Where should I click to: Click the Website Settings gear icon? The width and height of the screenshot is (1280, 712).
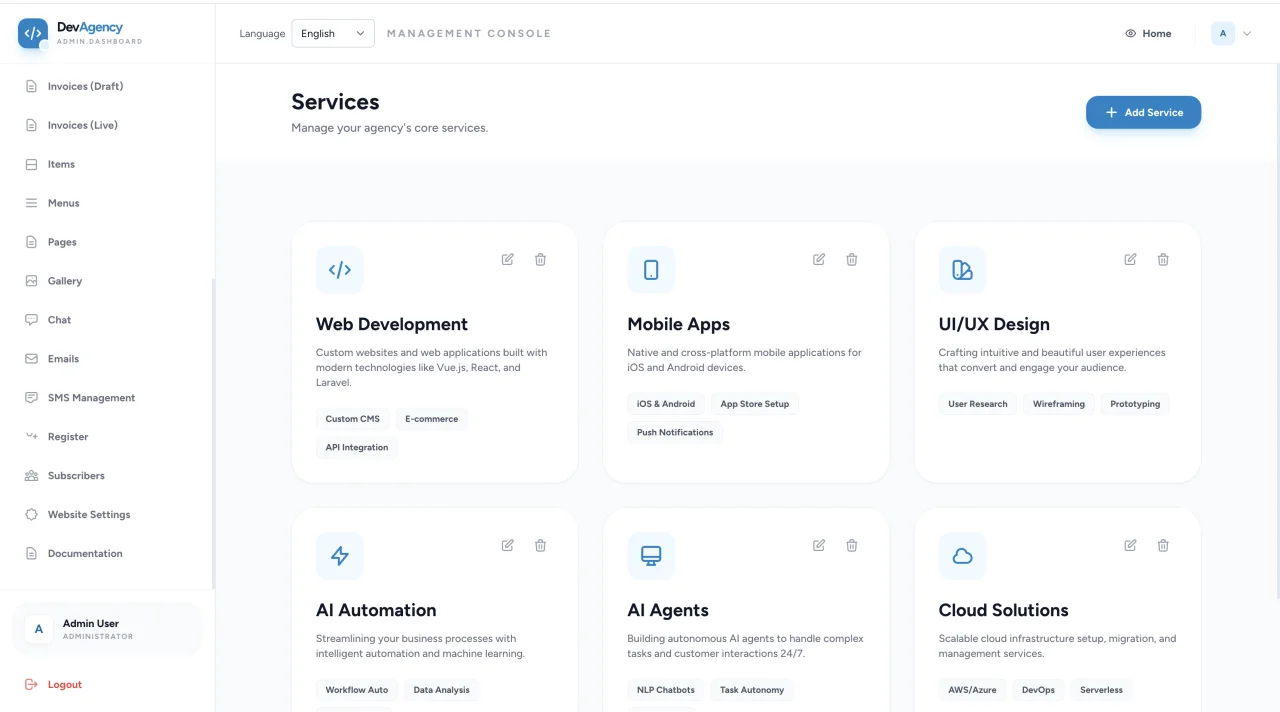31,514
